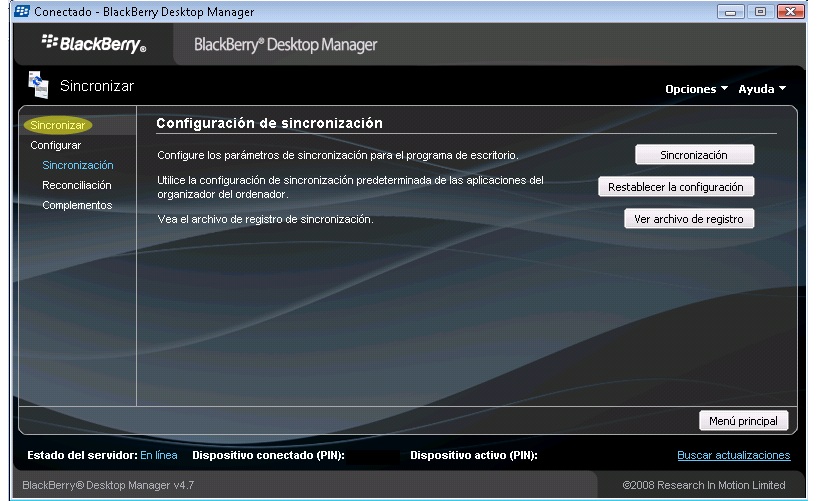819x501 pixels.
Task: Click Buscar actualizaciones link
Action: tap(734, 455)
